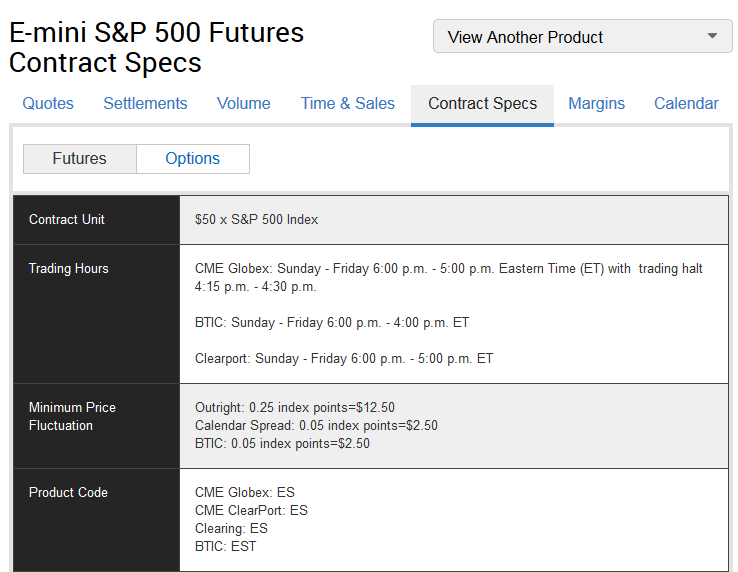Click the Calendar Spread 0.05 index points line

coord(316,426)
